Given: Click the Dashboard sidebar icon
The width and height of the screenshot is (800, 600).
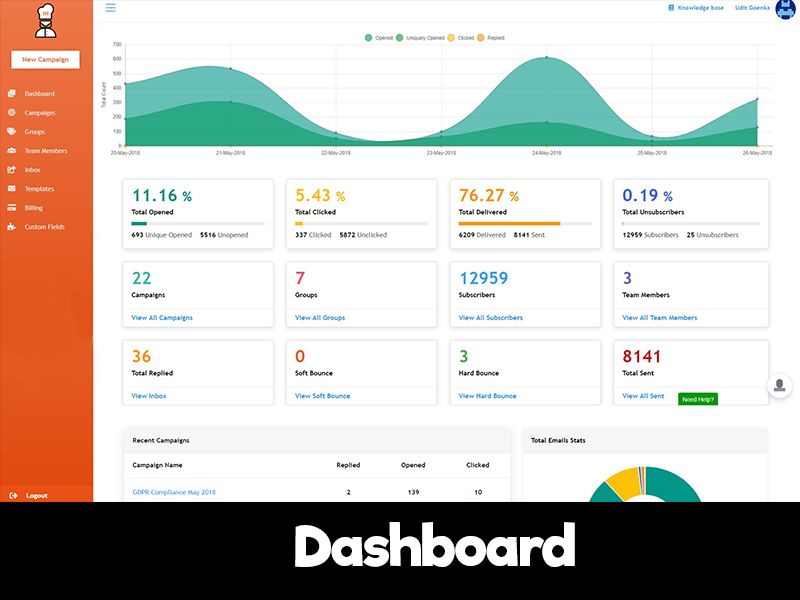Looking at the screenshot, I should 12,93.
